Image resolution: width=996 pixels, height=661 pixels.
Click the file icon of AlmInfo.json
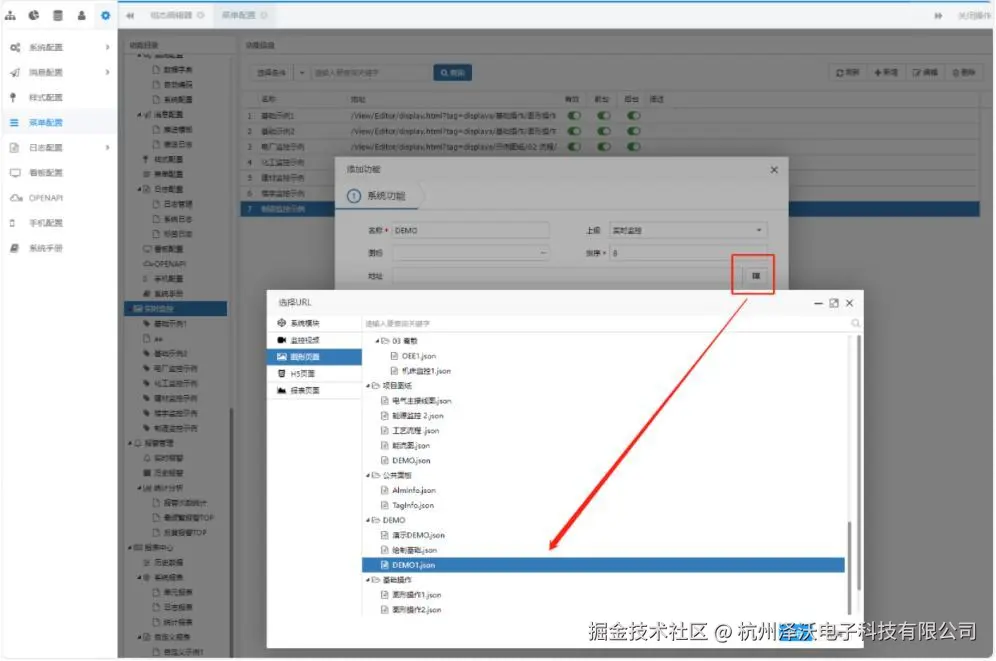pos(384,490)
